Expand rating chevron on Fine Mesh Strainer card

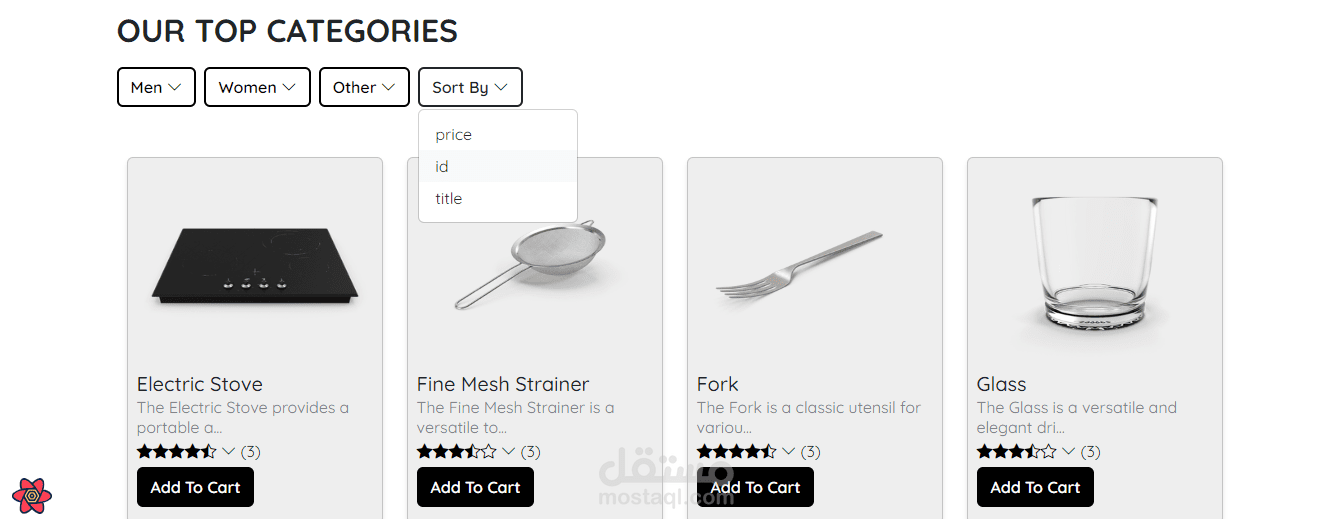point(508,452)
